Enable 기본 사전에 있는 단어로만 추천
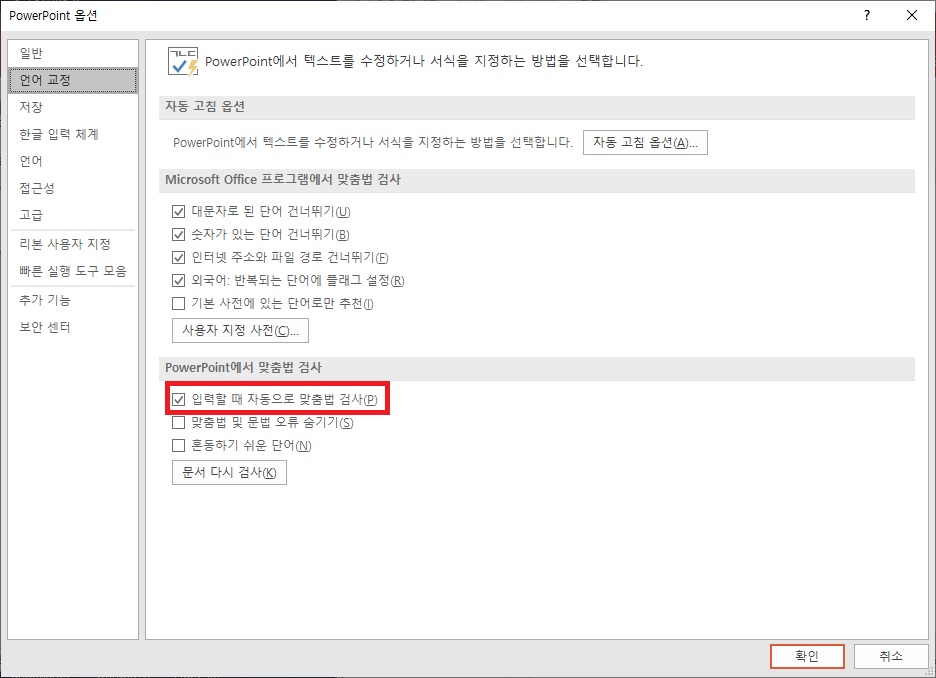Viewport: 936px width, 678px height. (178, 303)
